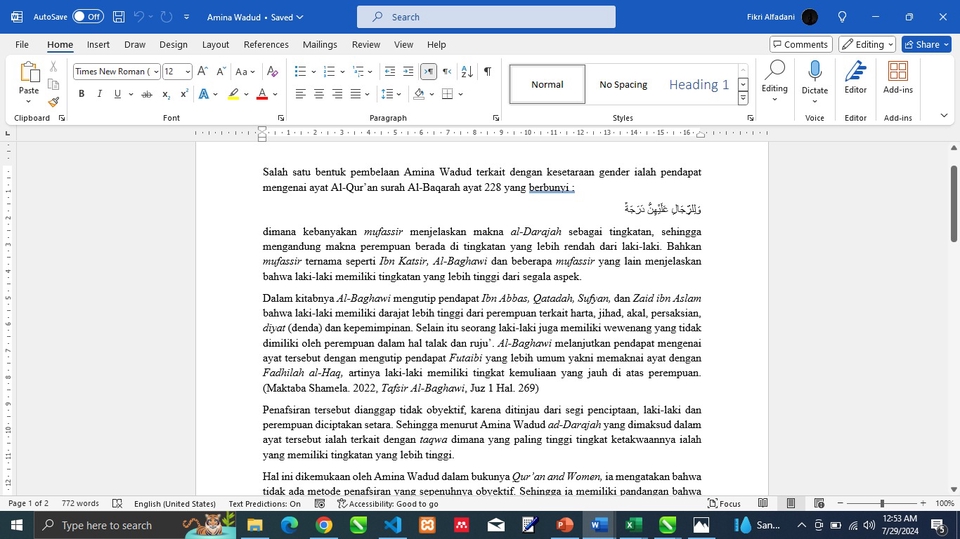
Task: Click the Sort A-Z icon
Action: click(x=467, y=72)
